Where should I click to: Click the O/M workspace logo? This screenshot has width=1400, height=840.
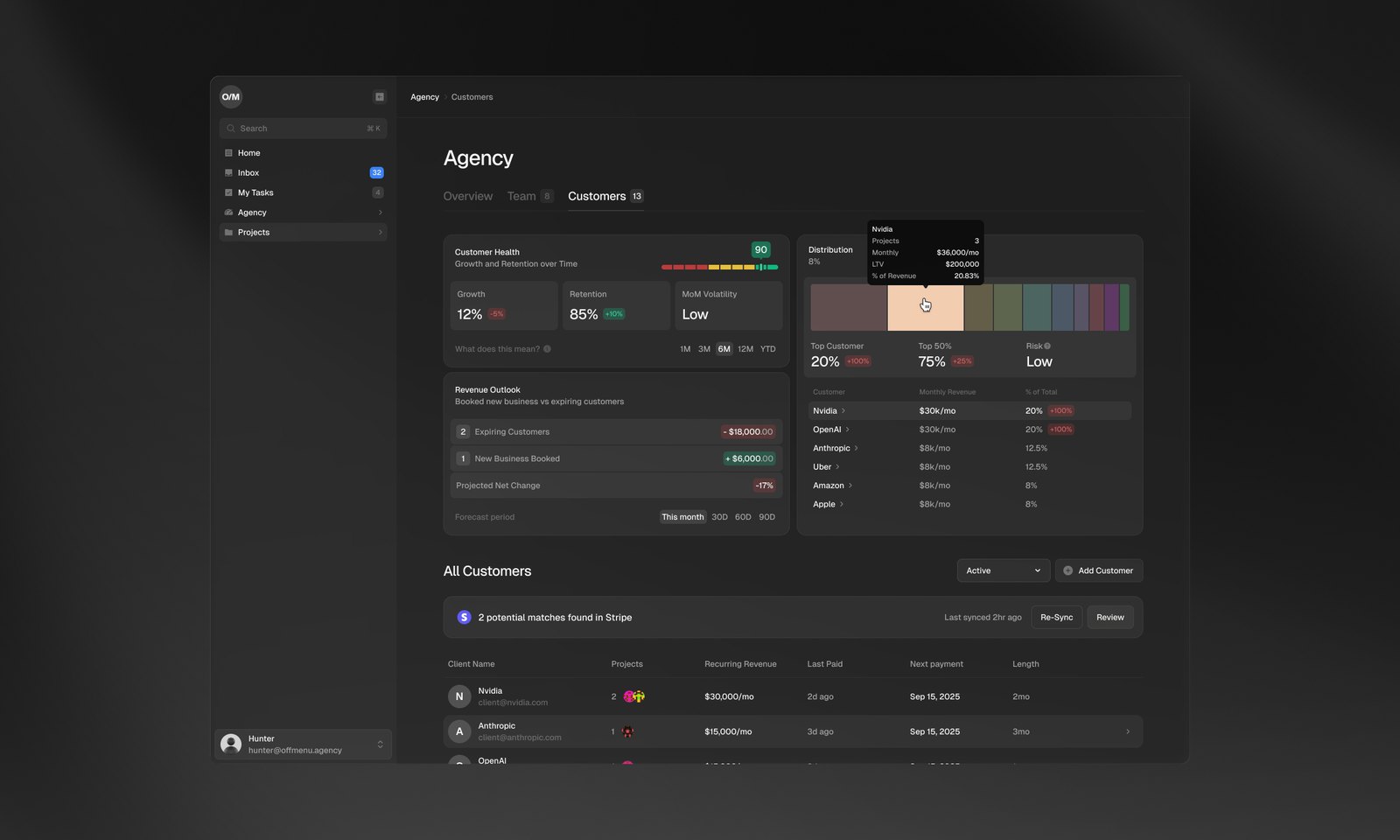(230, 97)
